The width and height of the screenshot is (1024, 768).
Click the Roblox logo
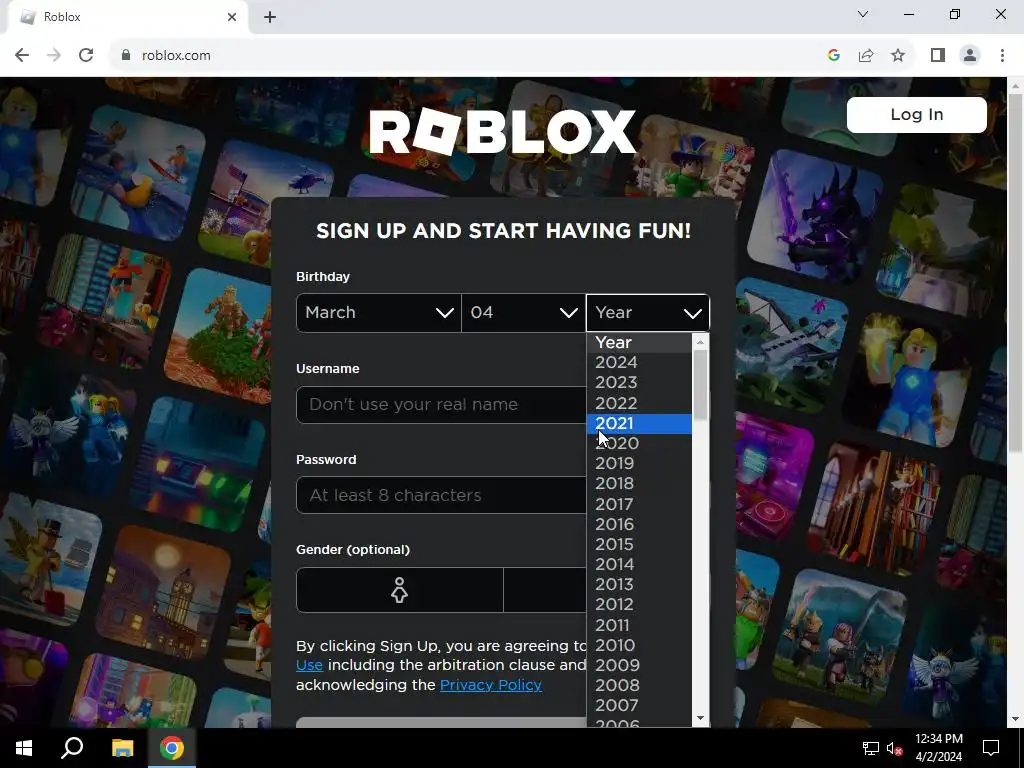pyautogui.click(x=502, y=131)
